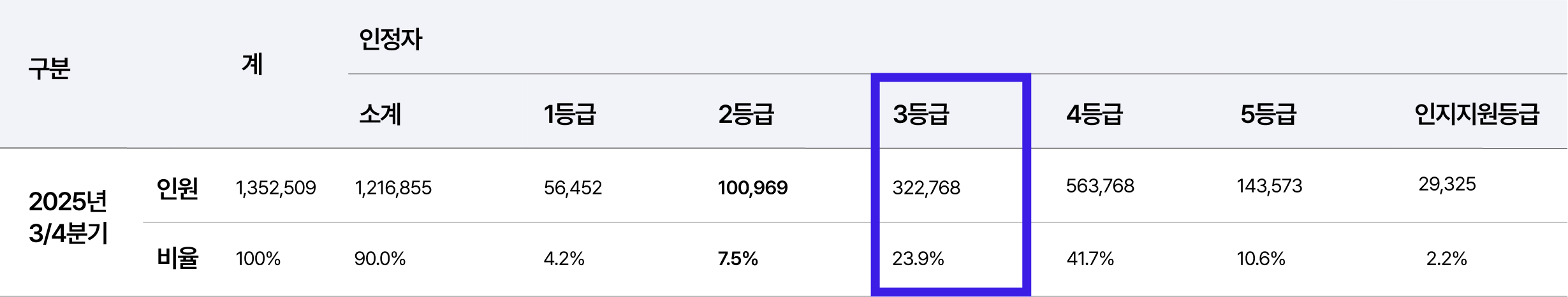Select total count cell 1,352,509
This screenshot has width=1568, height=297.
coord(275,187)
